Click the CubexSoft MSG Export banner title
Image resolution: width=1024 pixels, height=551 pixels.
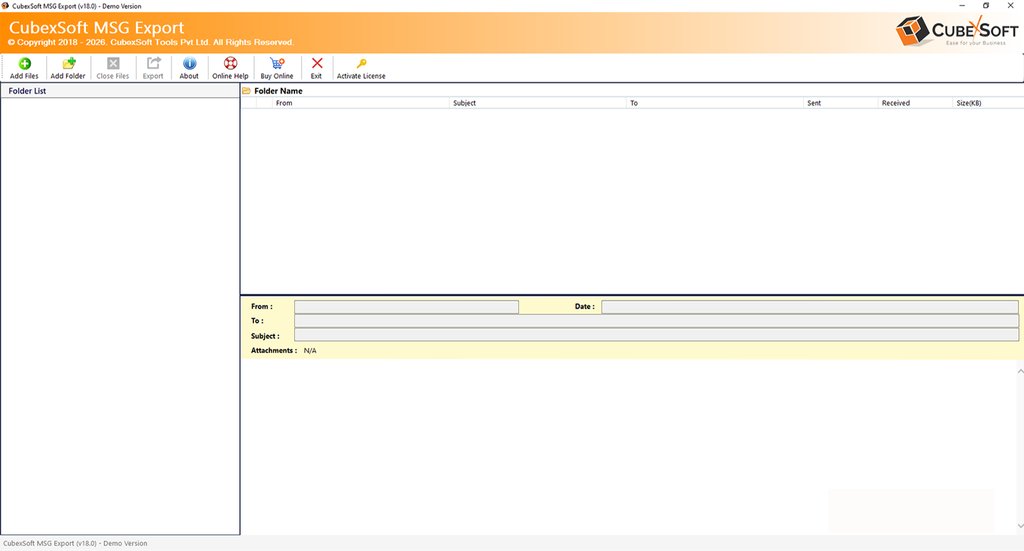click(97, 27)
